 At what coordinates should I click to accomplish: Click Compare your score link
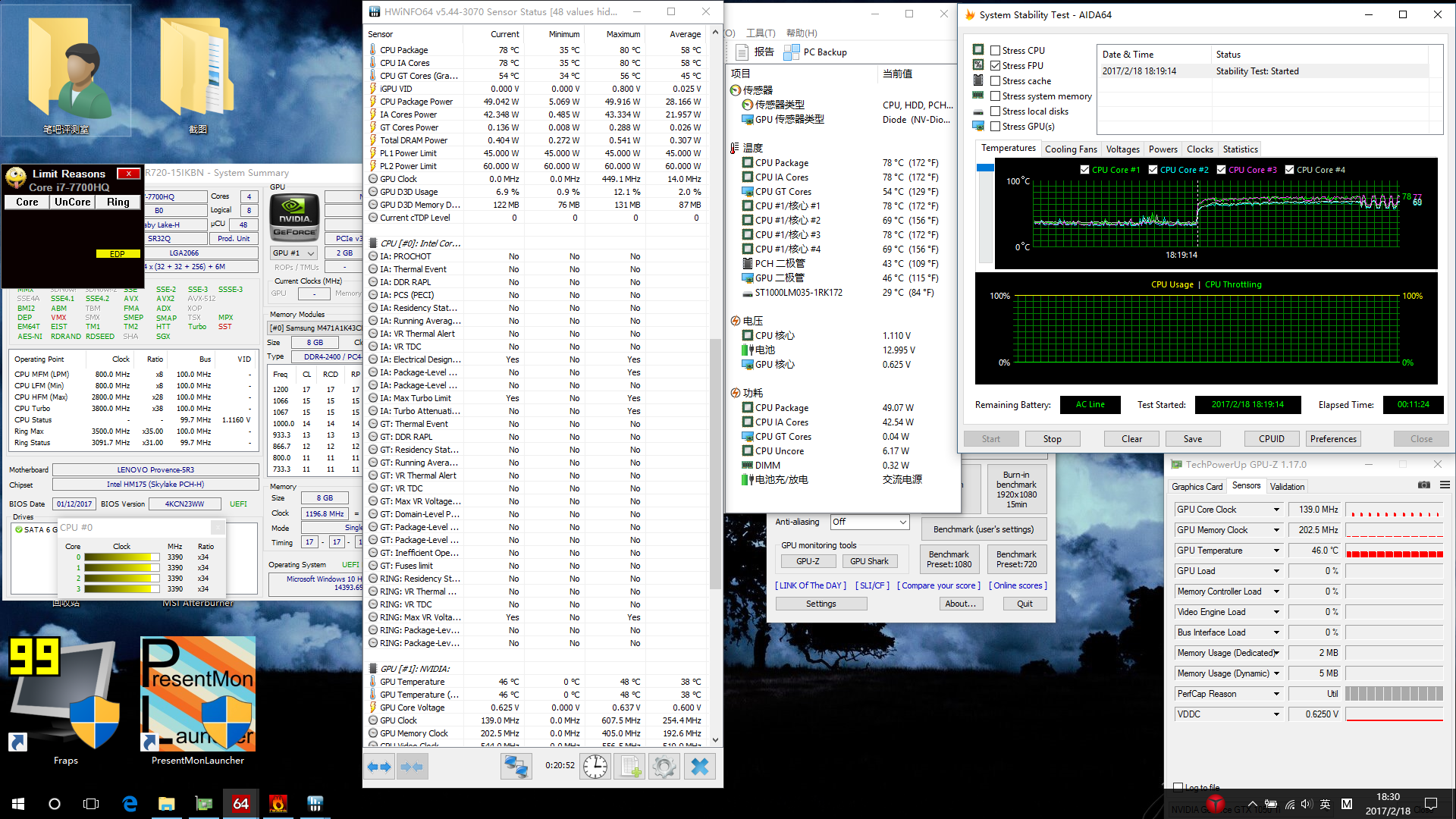click(x=938, y=585)
